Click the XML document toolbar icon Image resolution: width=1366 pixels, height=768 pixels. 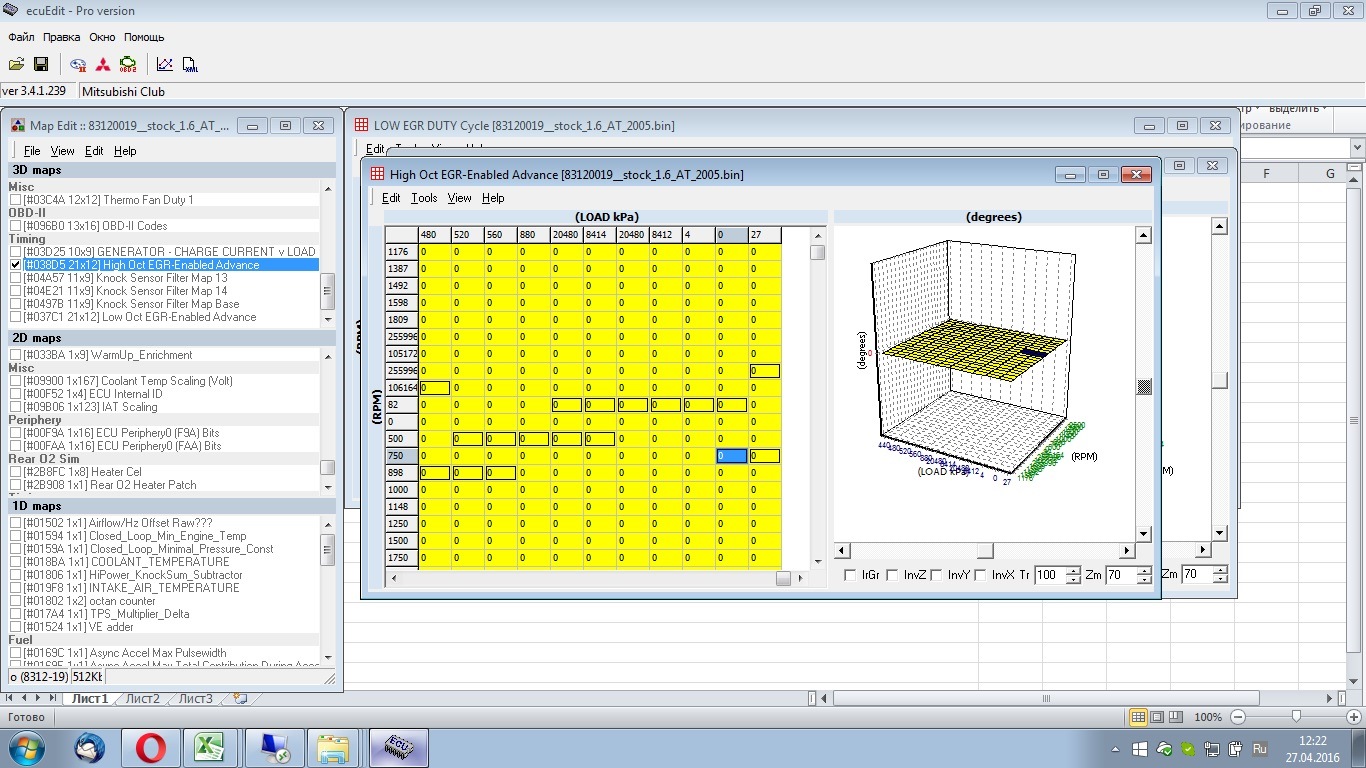click(x=190, y=65)
